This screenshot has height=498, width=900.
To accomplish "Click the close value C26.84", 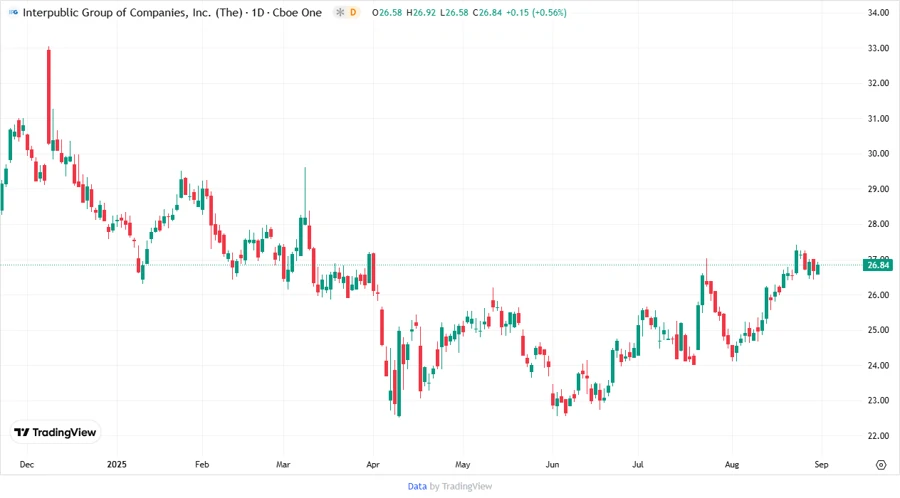I will (x=487, y=12).
